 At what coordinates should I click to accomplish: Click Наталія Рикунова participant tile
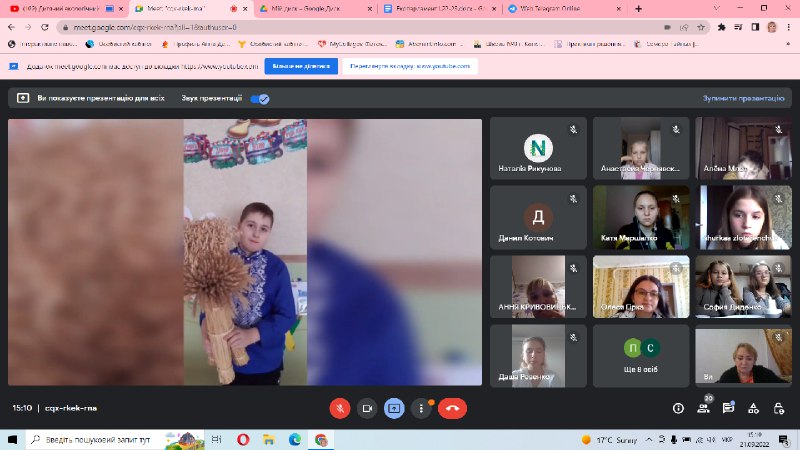538,148
